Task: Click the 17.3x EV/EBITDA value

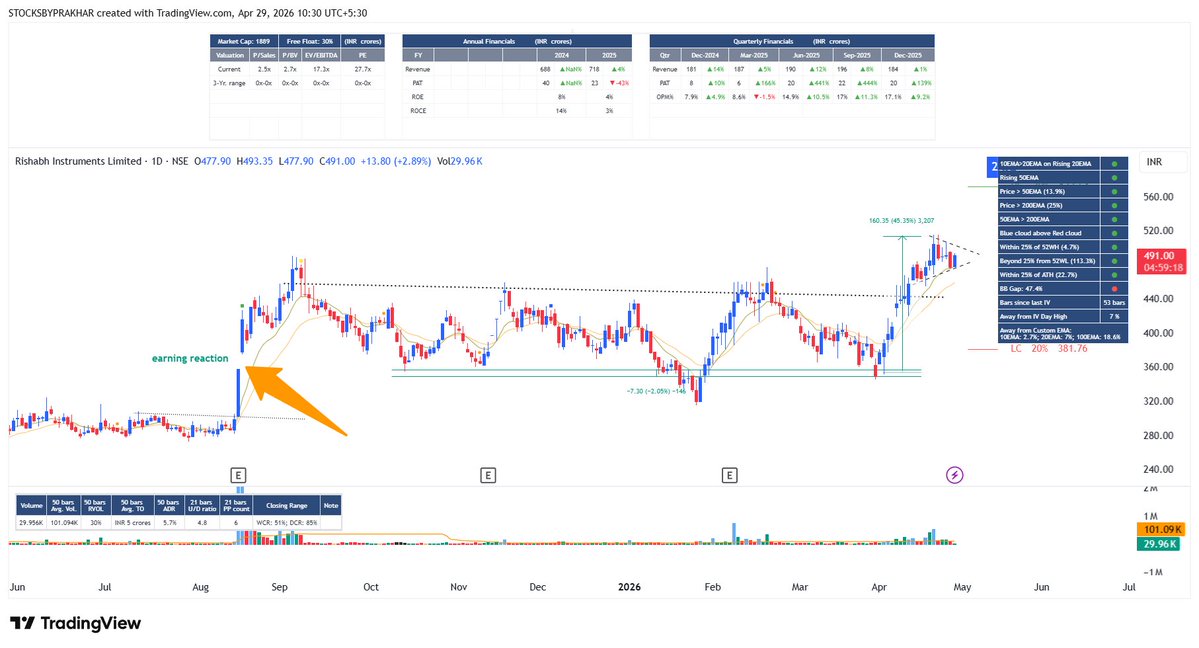Action: 321,69
